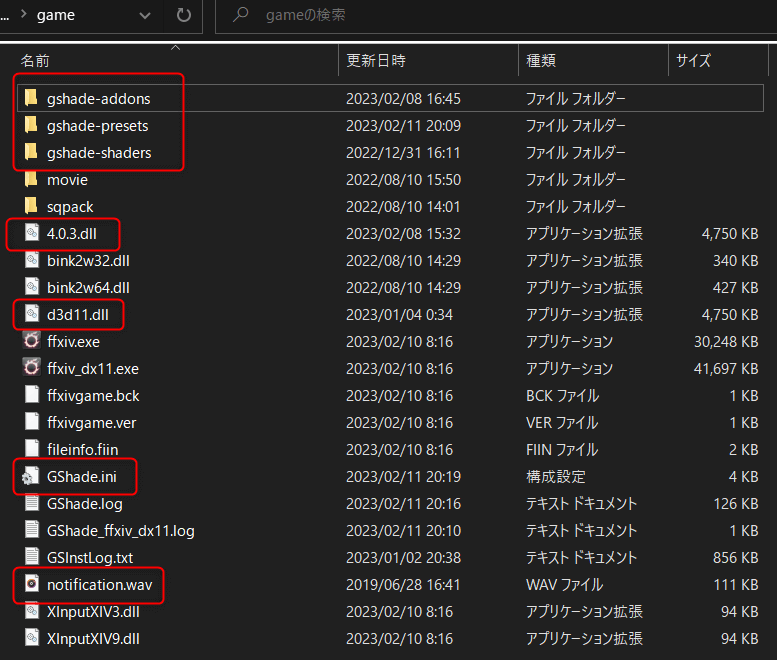The height and width of the screenshot is (660, 777).
Task: Click the sqpack folder icon
Action: 31,206
